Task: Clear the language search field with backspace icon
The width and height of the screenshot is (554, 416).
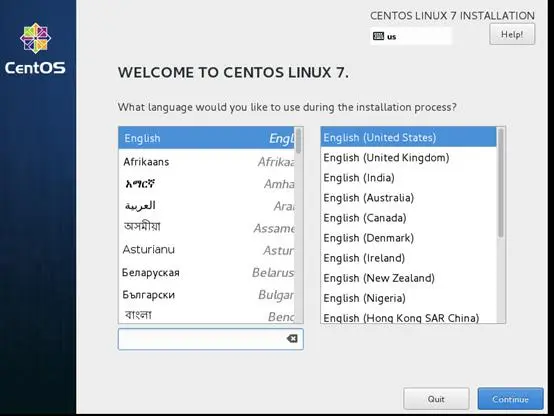Action: (x=292, y=339)
